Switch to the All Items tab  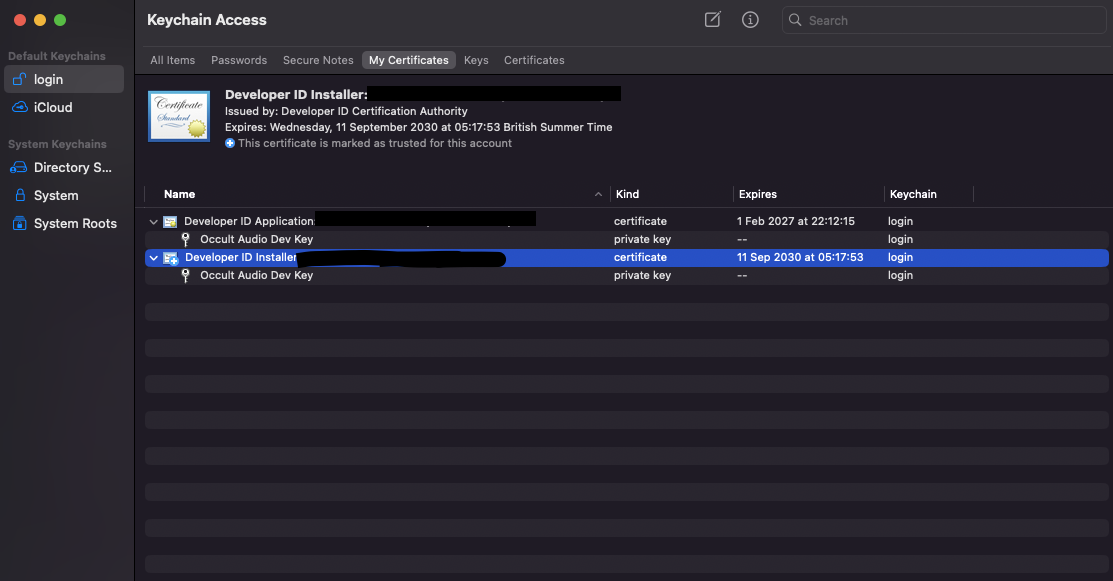(172, 60)
